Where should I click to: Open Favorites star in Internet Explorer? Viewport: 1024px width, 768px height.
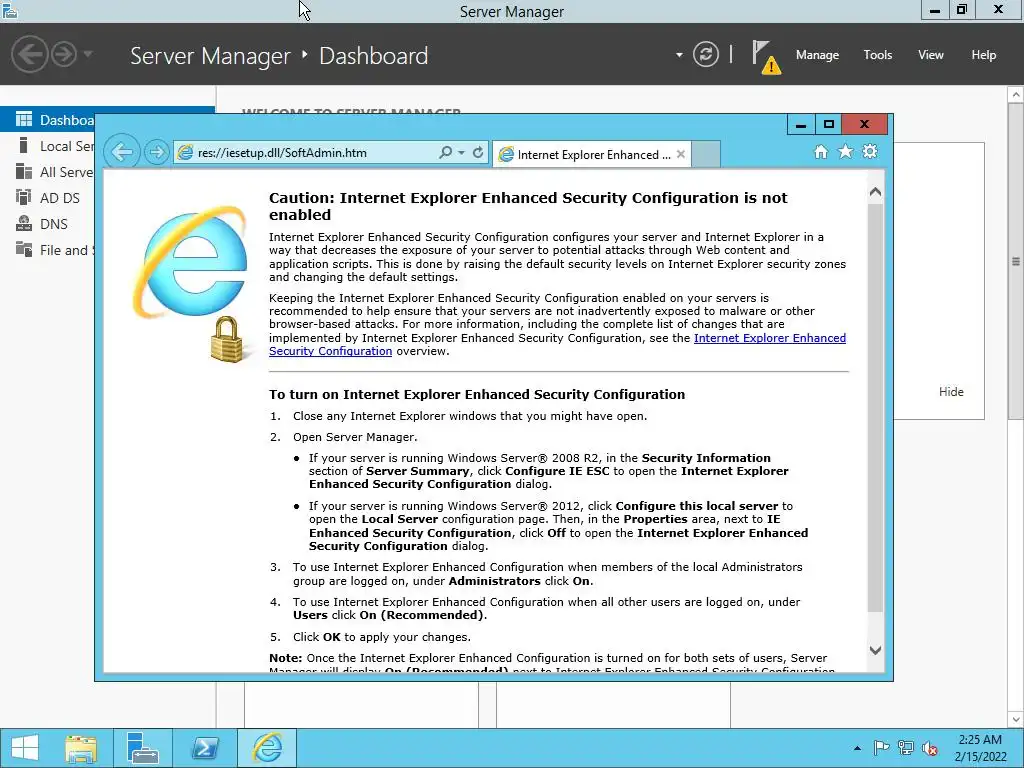click(845, 152)
